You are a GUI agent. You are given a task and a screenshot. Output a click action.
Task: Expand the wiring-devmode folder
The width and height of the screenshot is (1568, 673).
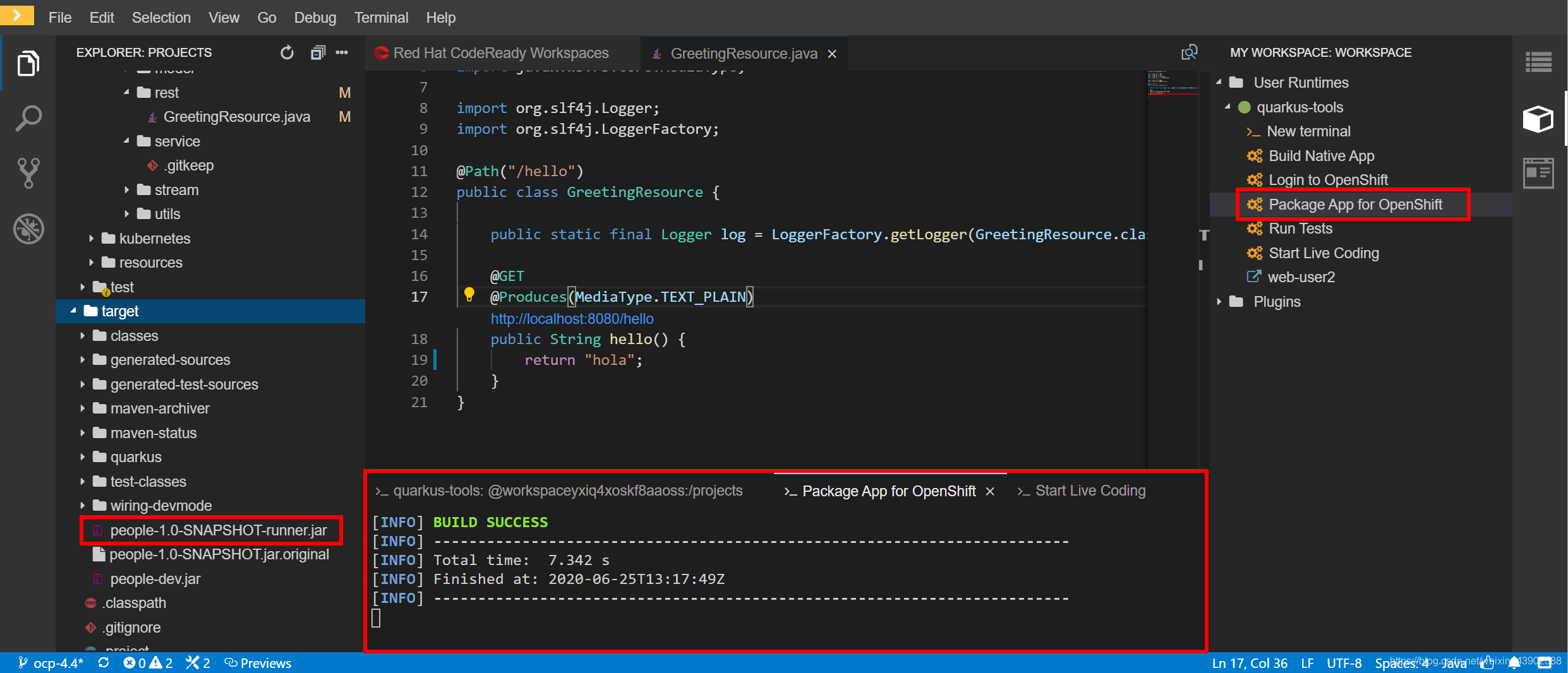[82, 505]
